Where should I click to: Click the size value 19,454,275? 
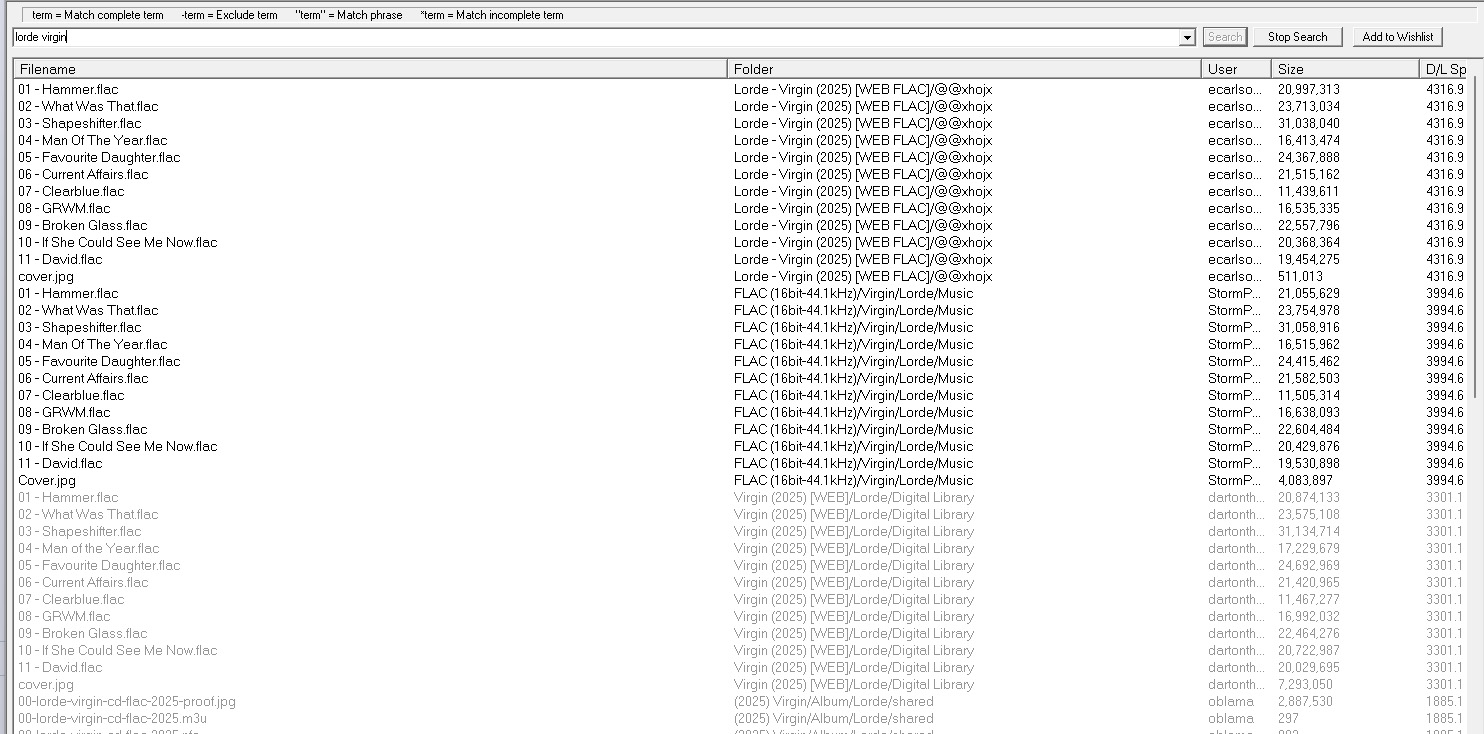coord(1309,259)
